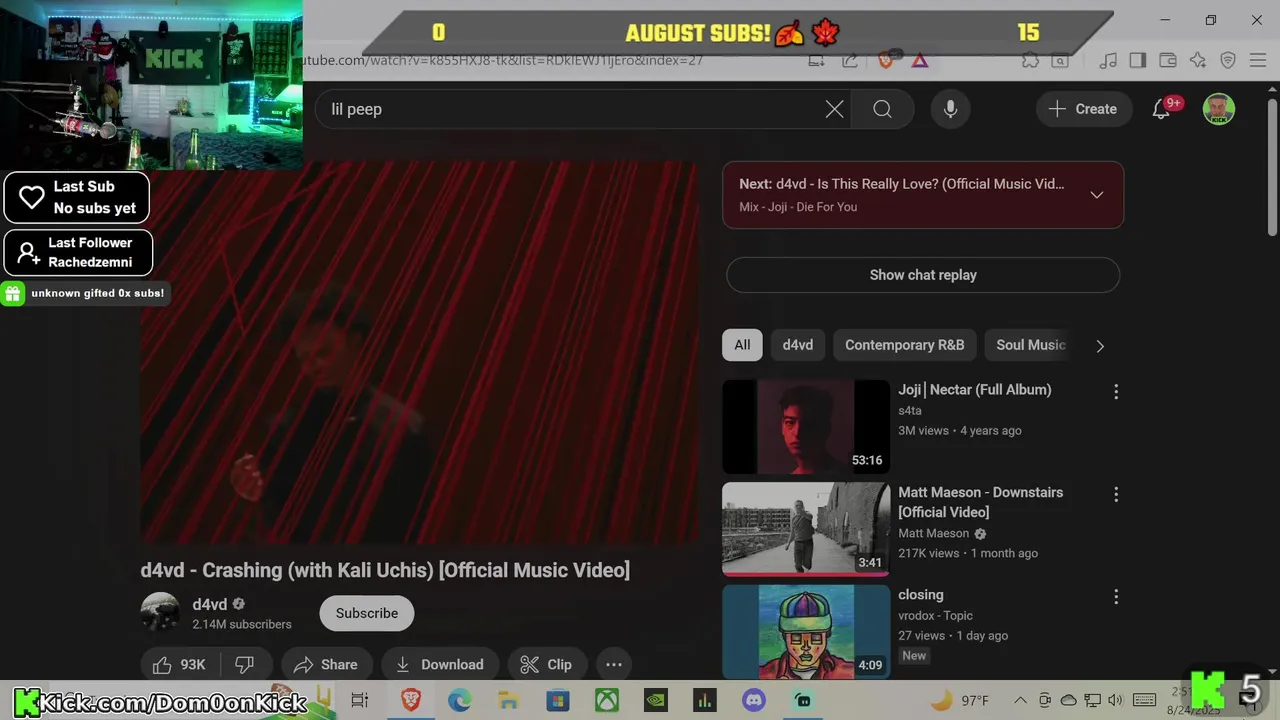Open Matt Maeson Downstairs thumbnail
Viewport: 1280px width, 720px height.
pyautogui.click(x=806, y=529)
